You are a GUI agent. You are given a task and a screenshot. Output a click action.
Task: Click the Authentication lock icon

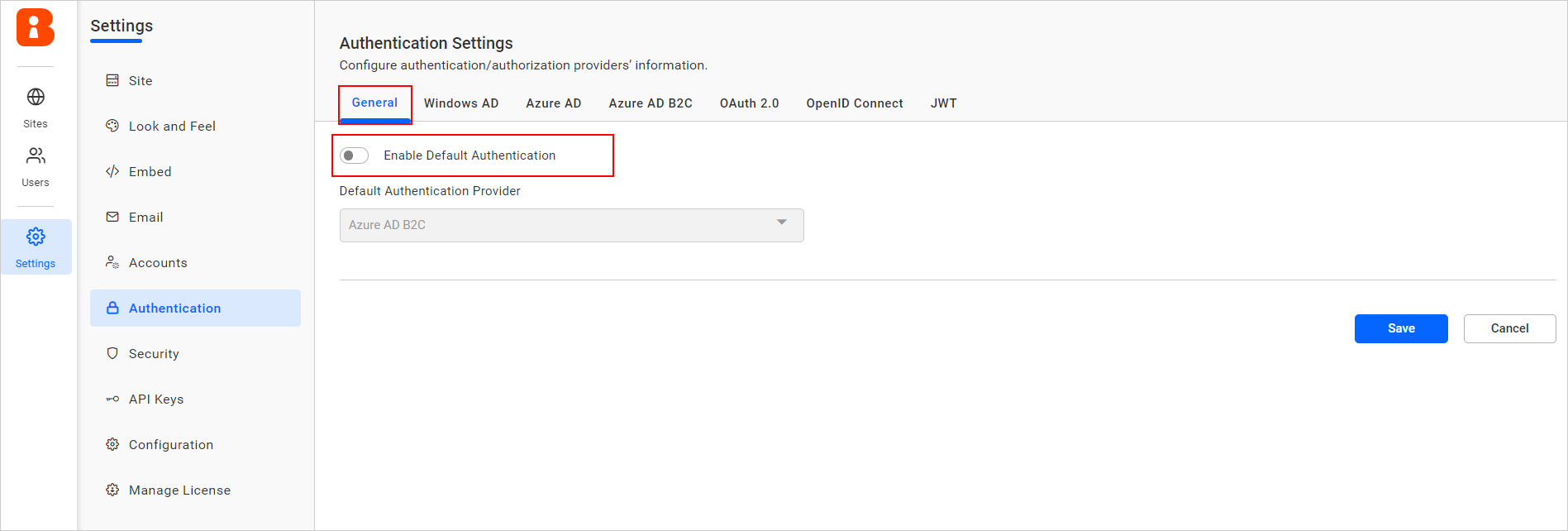coord(112,308)
